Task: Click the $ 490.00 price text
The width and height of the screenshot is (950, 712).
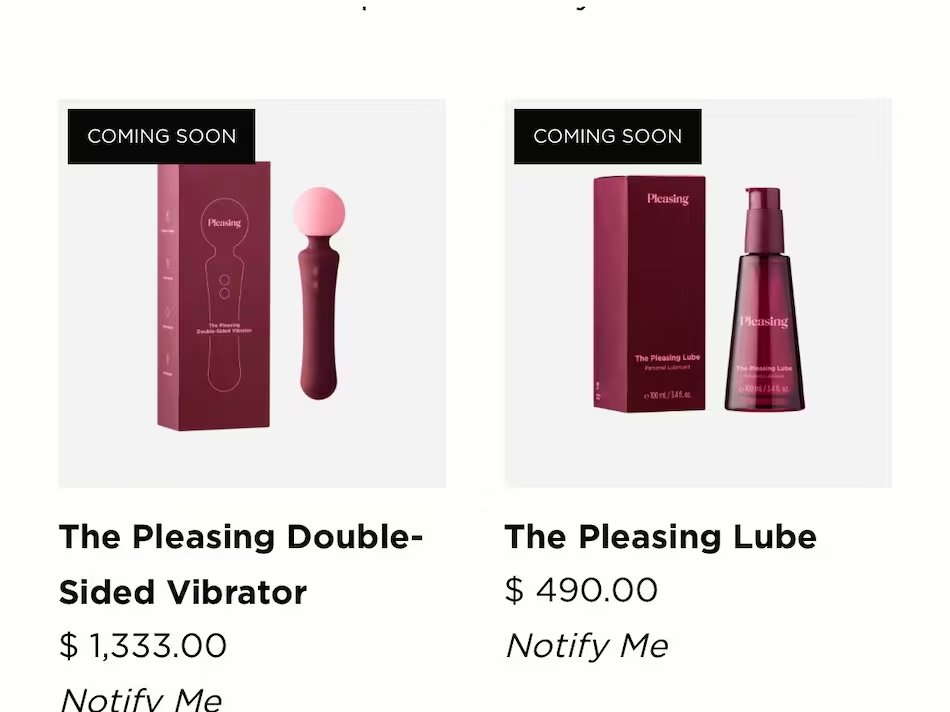Action: pos(581,590)
